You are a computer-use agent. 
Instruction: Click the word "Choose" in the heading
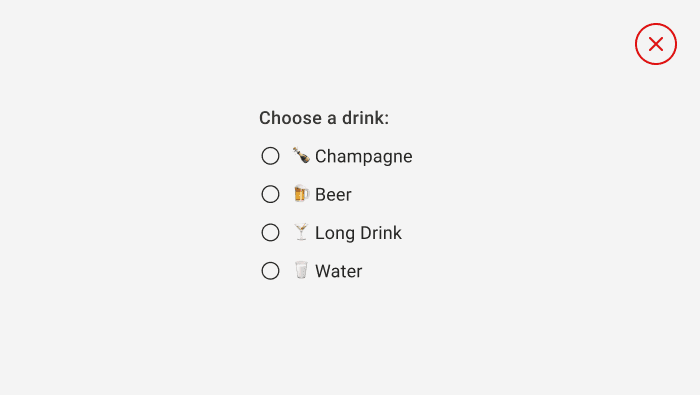291,118
